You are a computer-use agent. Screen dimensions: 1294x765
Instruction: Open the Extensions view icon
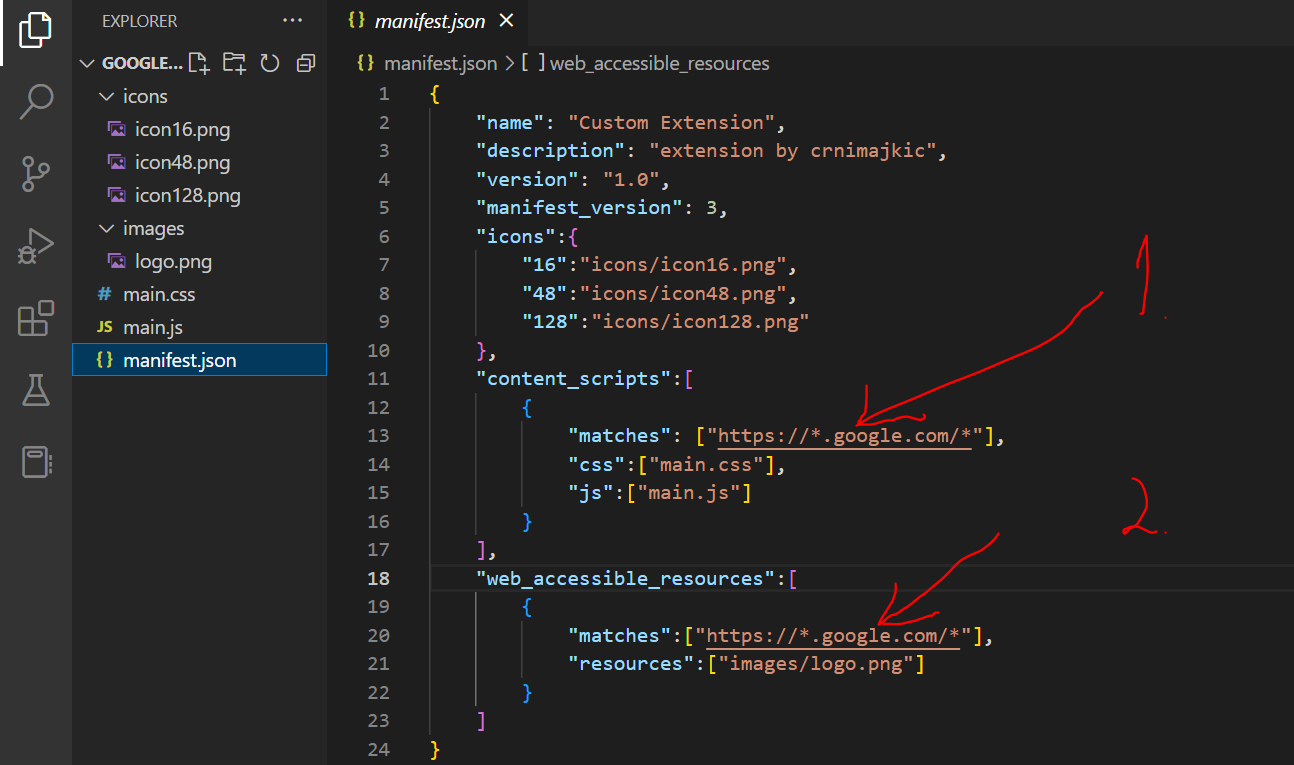(x=36, y=318)
